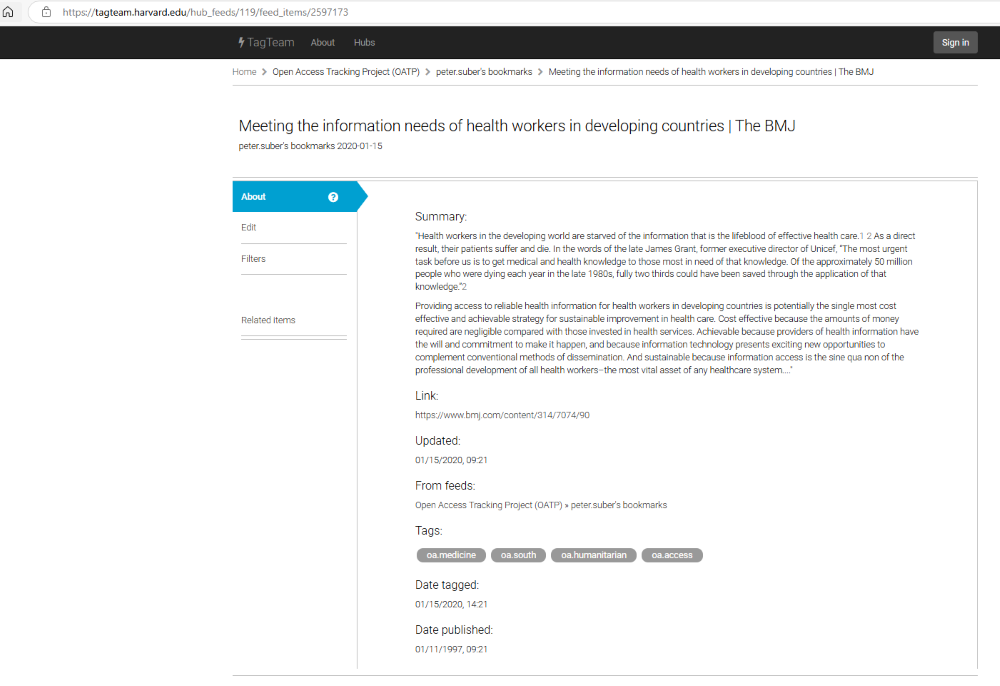Open peter.suber's bookmarks breadcrumb
This screenshot has width=1000, height=686.
point(484,72)
